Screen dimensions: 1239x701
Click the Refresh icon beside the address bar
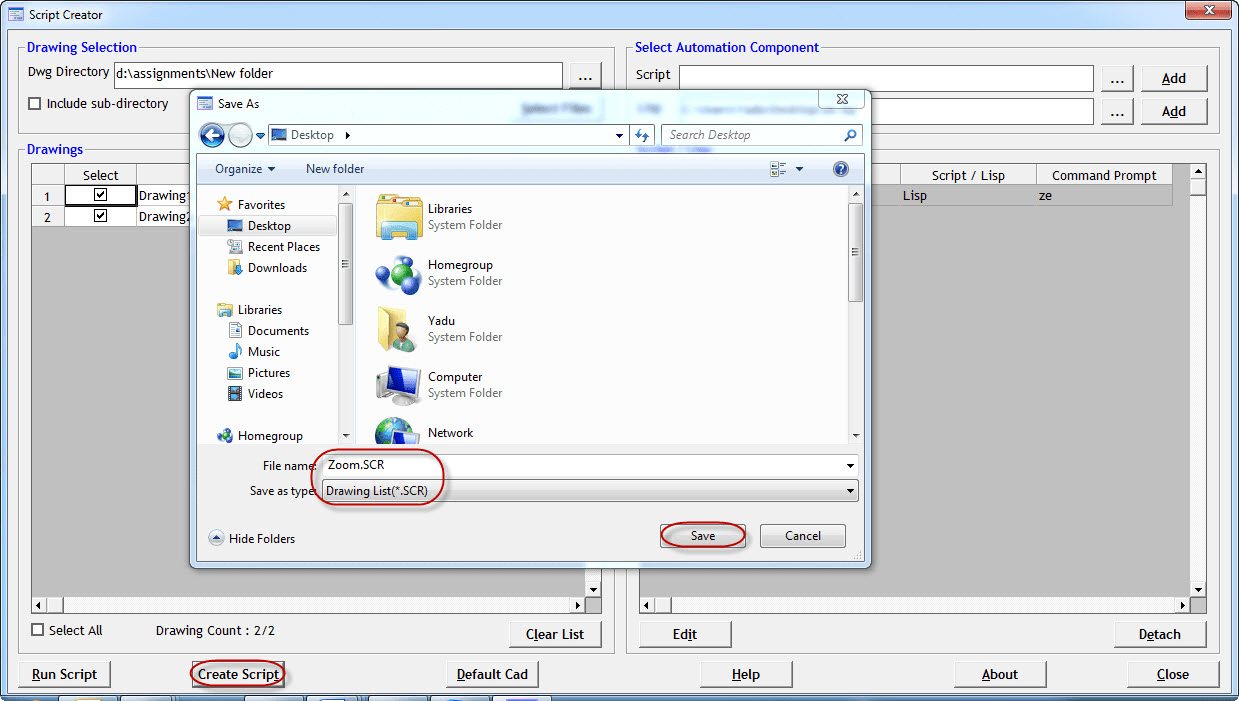pyautogui.click(x=641, y=134)
